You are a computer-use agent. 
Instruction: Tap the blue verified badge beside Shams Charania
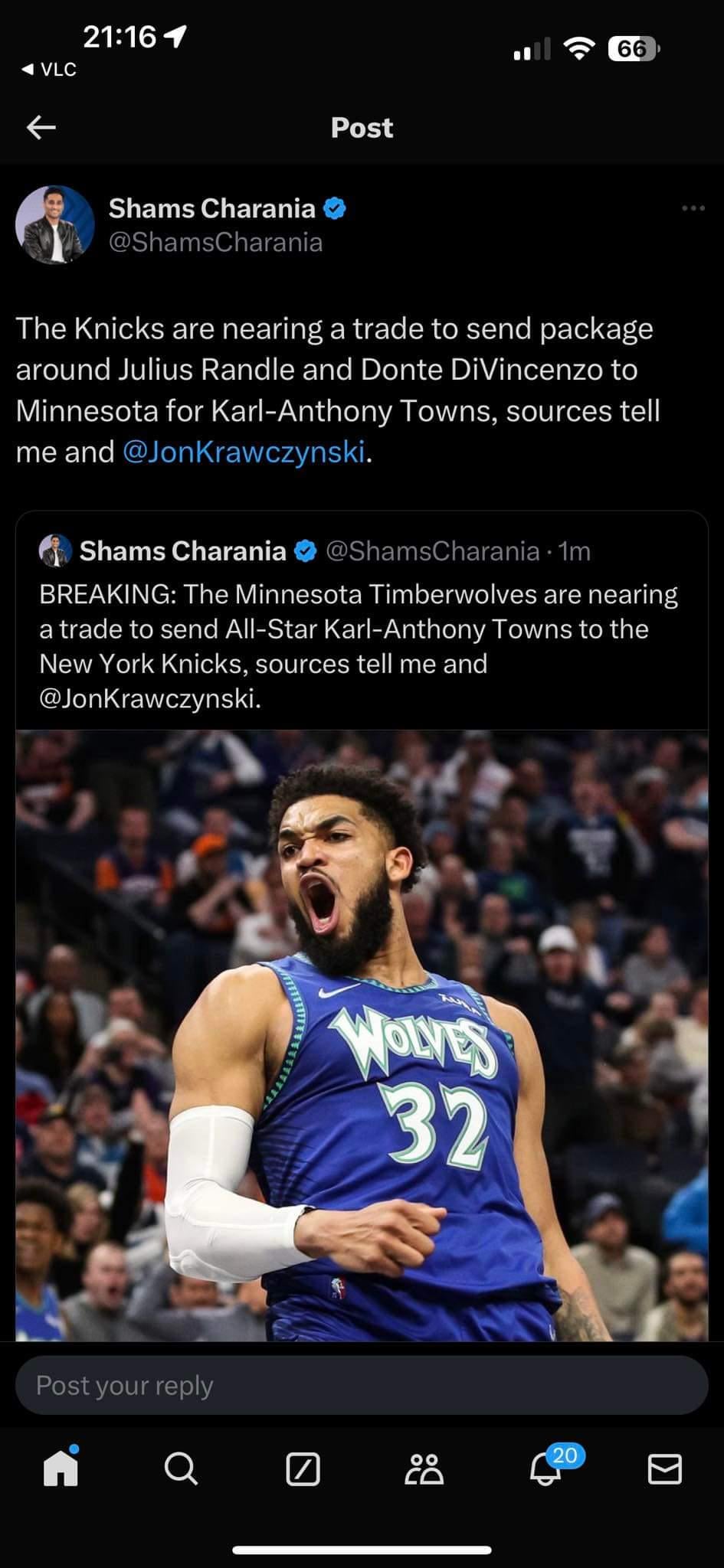click(335, 208)
